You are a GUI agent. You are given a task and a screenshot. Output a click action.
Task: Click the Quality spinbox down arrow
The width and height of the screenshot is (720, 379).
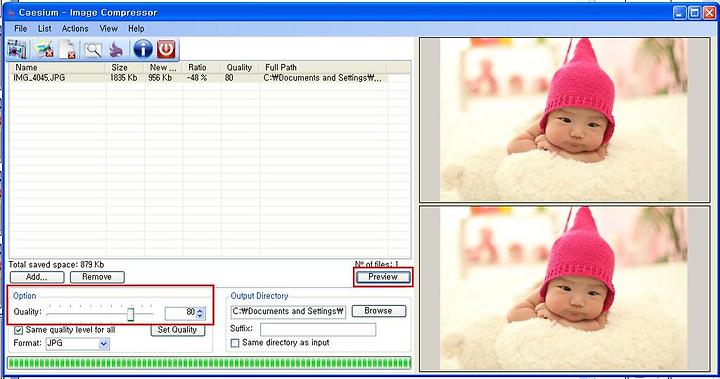[x=200, y=316]
